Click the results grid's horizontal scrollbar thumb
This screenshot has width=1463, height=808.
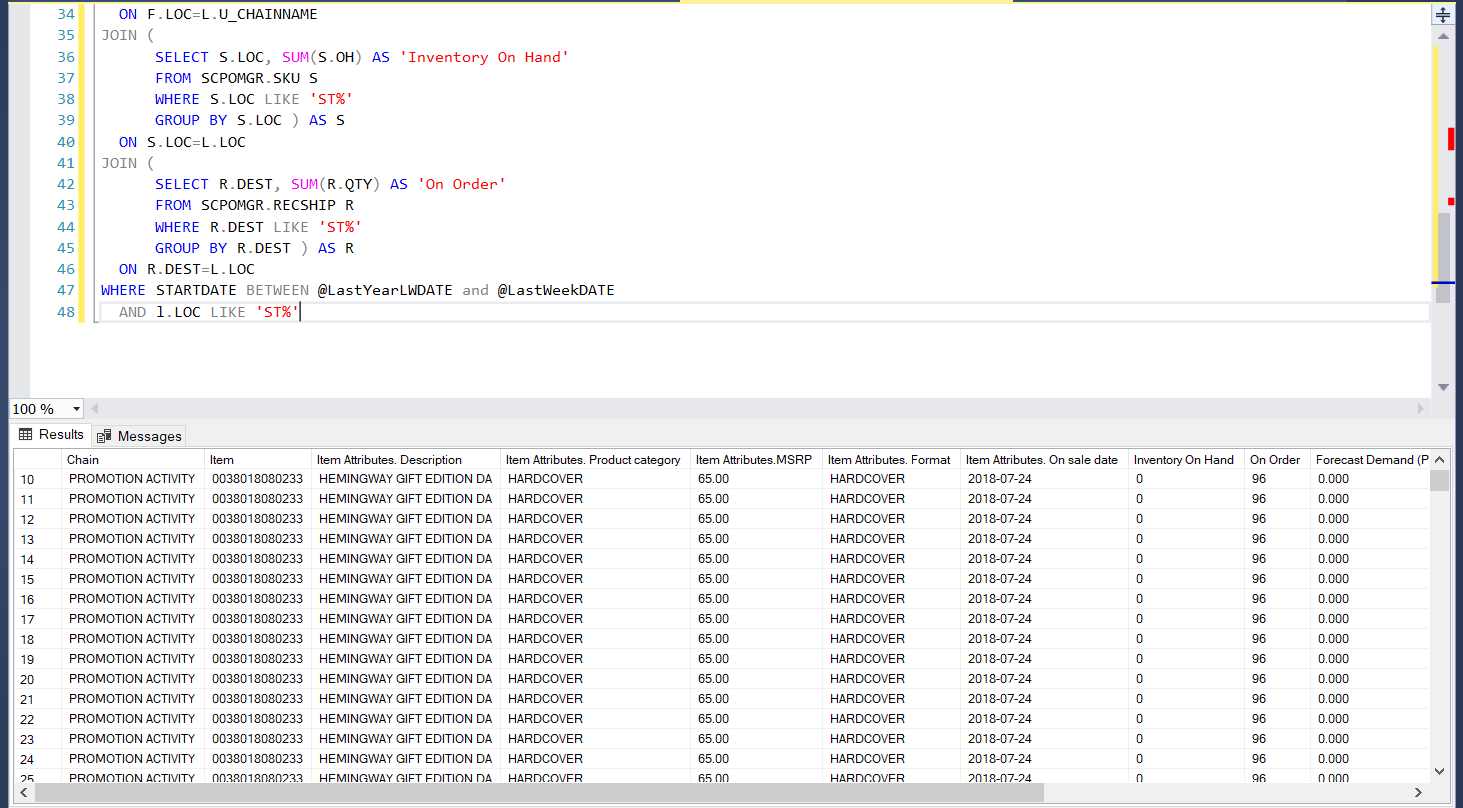tap(540, 792)
